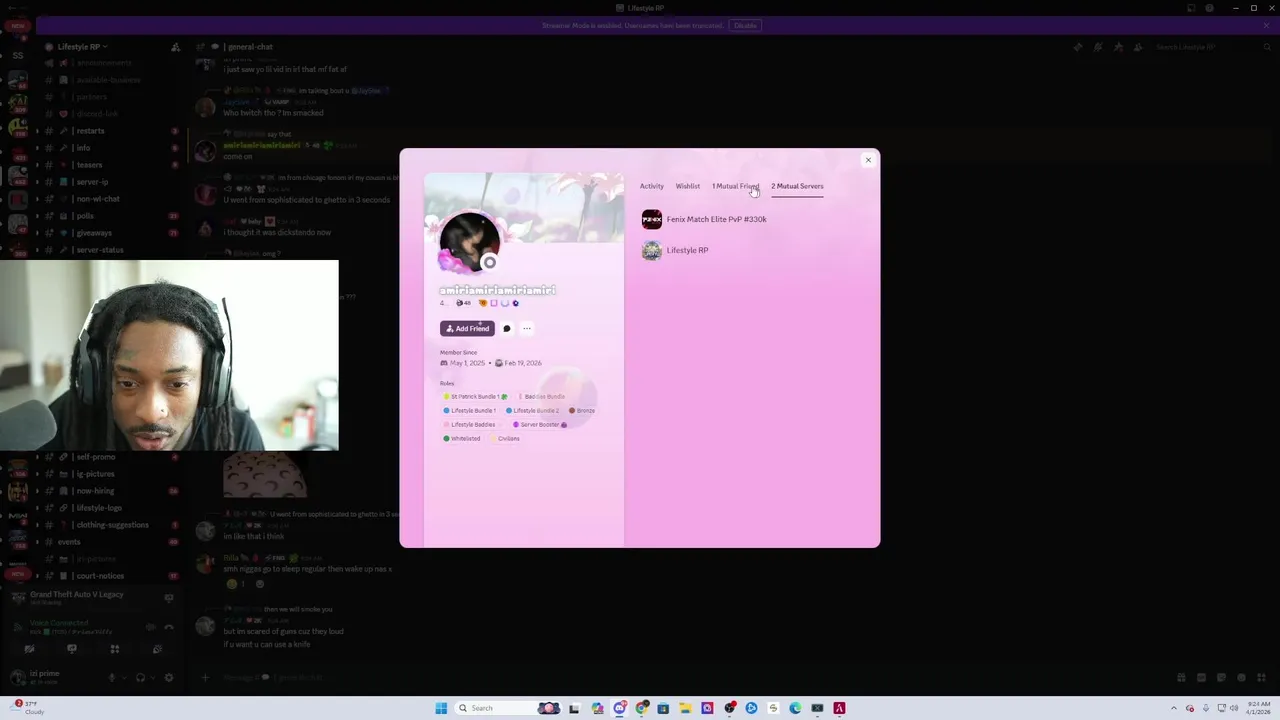The width and height of the screenshot is (1280, 720).
Task: Open the ig-pictures channel
Action: click(95, 474)
